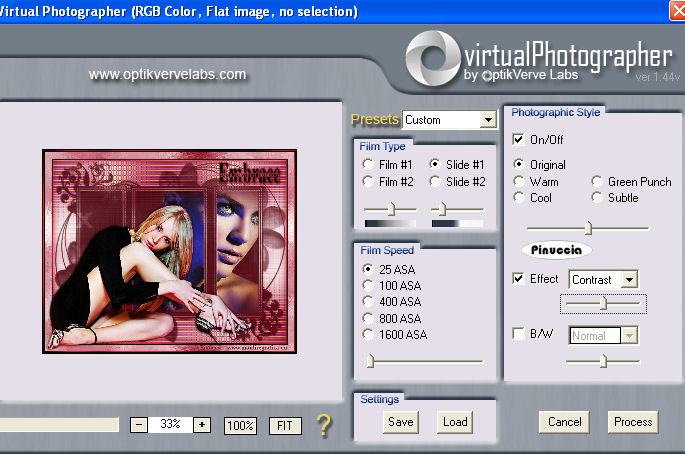Pick 400 ASA film speed
This screenshot has height=454, width=685.
tap(368, 302)
